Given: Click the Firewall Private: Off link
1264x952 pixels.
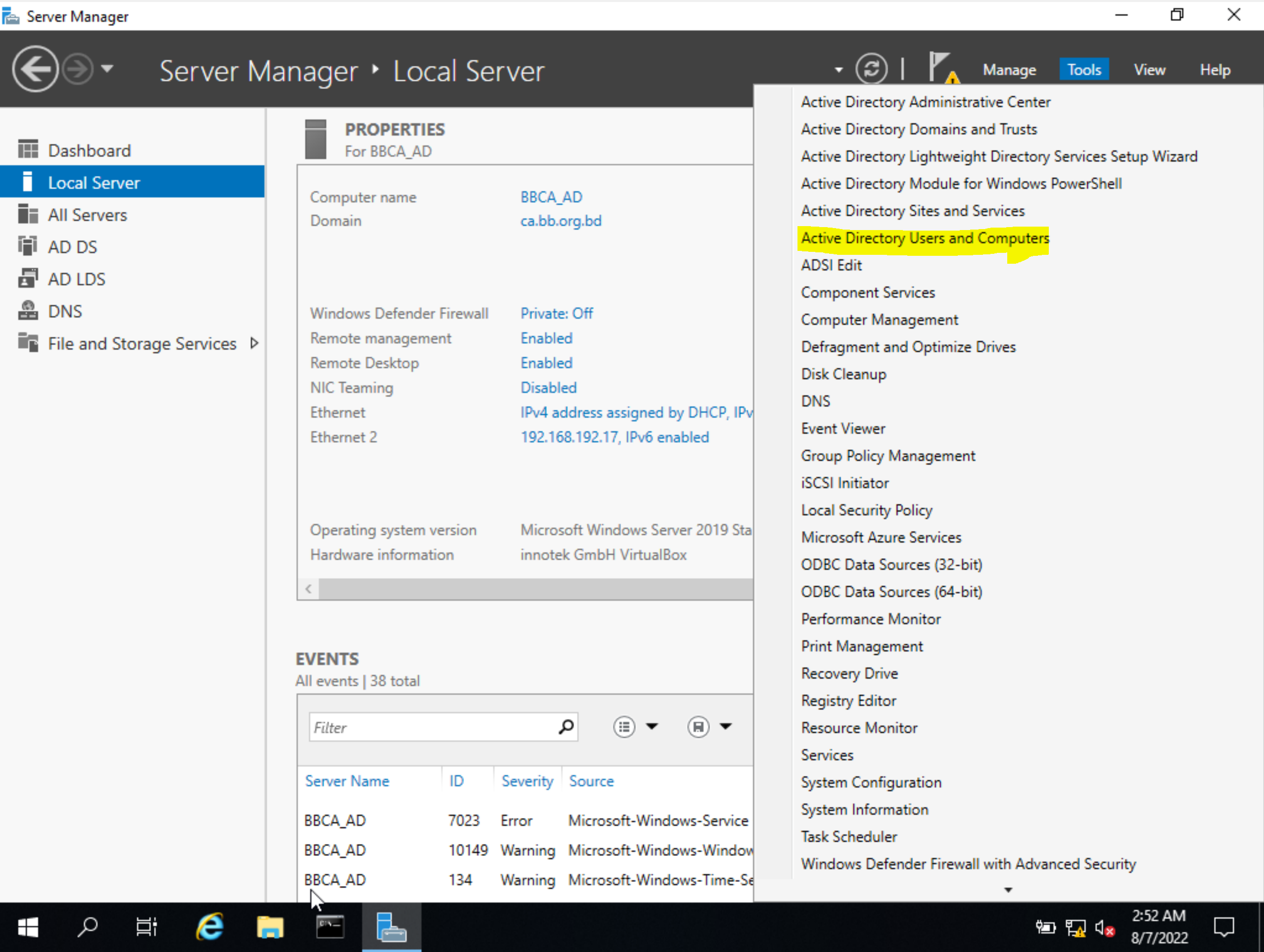Looking at the screenshot, I should coord(557,313).
